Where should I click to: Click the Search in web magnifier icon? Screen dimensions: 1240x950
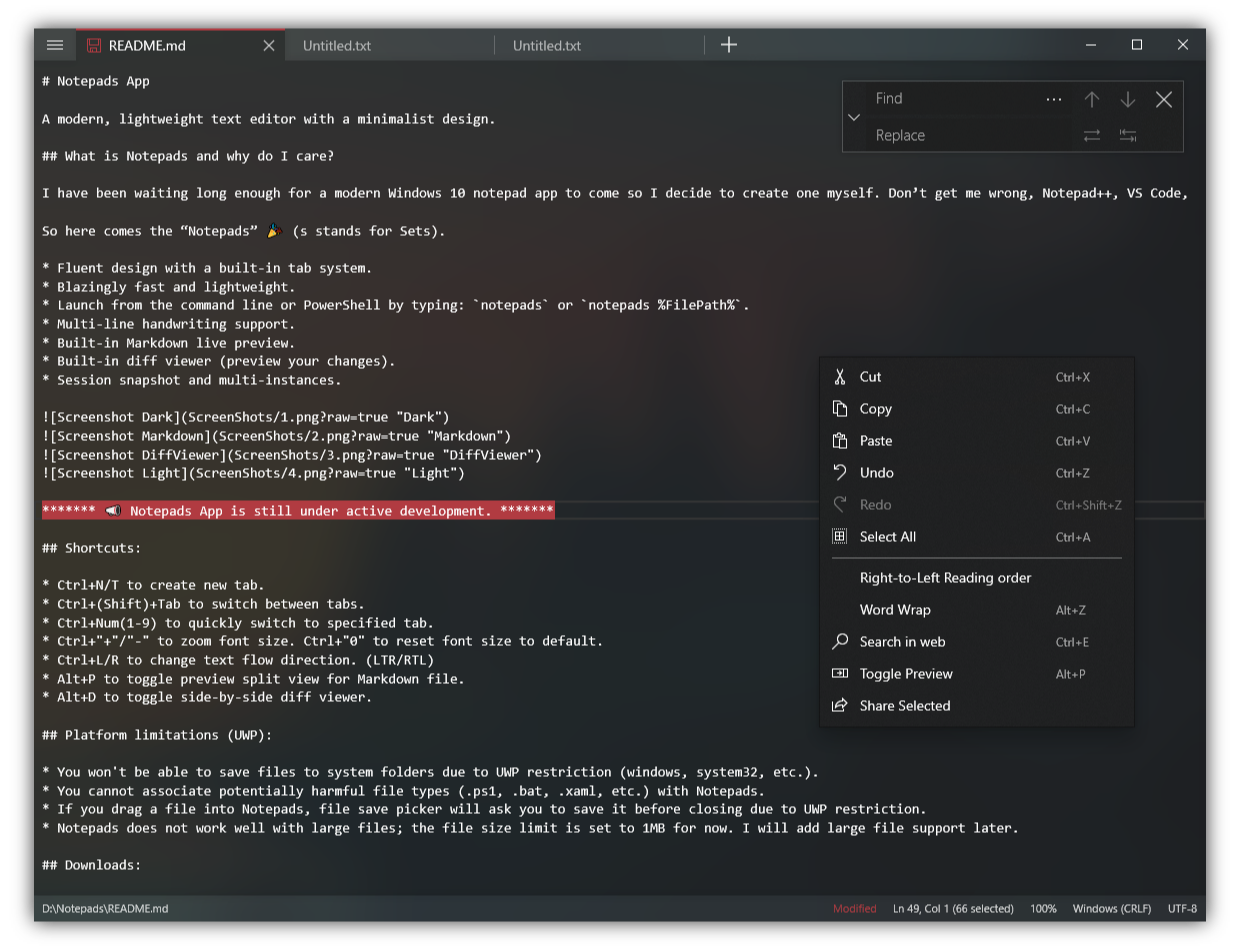tap(839, 641)
